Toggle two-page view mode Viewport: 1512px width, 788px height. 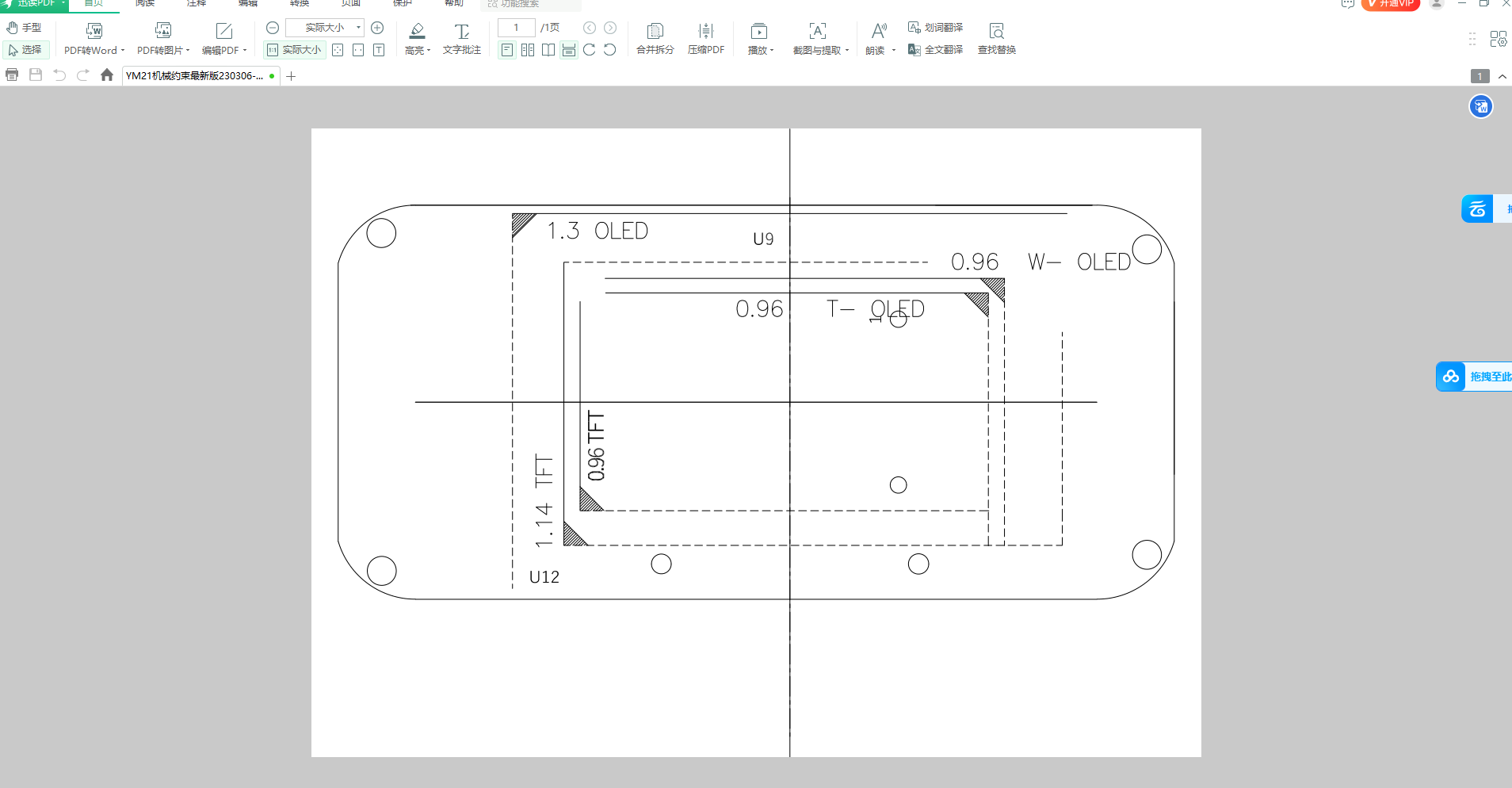(528, 50)
